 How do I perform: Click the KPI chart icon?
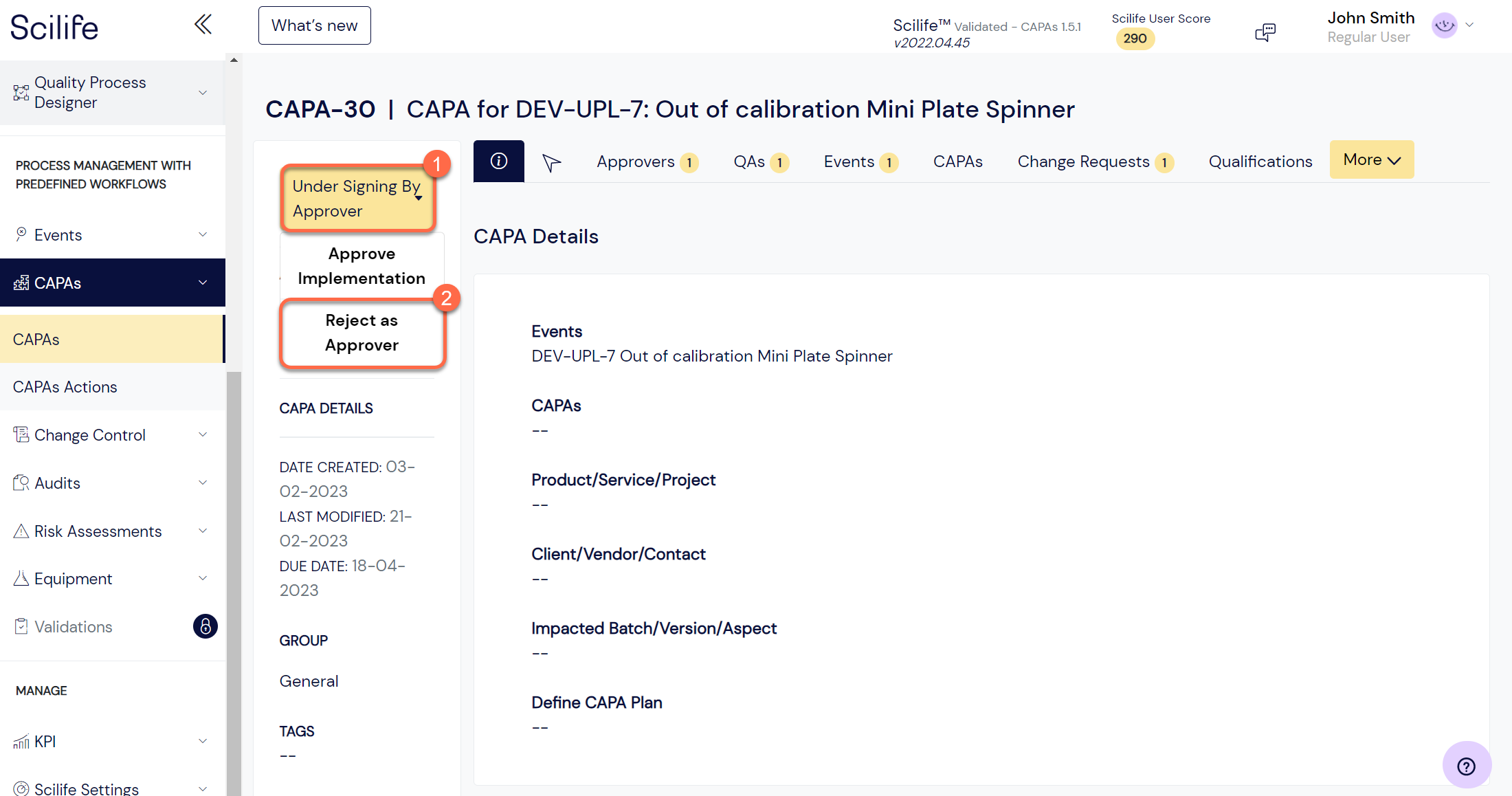click(x=21, y=741)
